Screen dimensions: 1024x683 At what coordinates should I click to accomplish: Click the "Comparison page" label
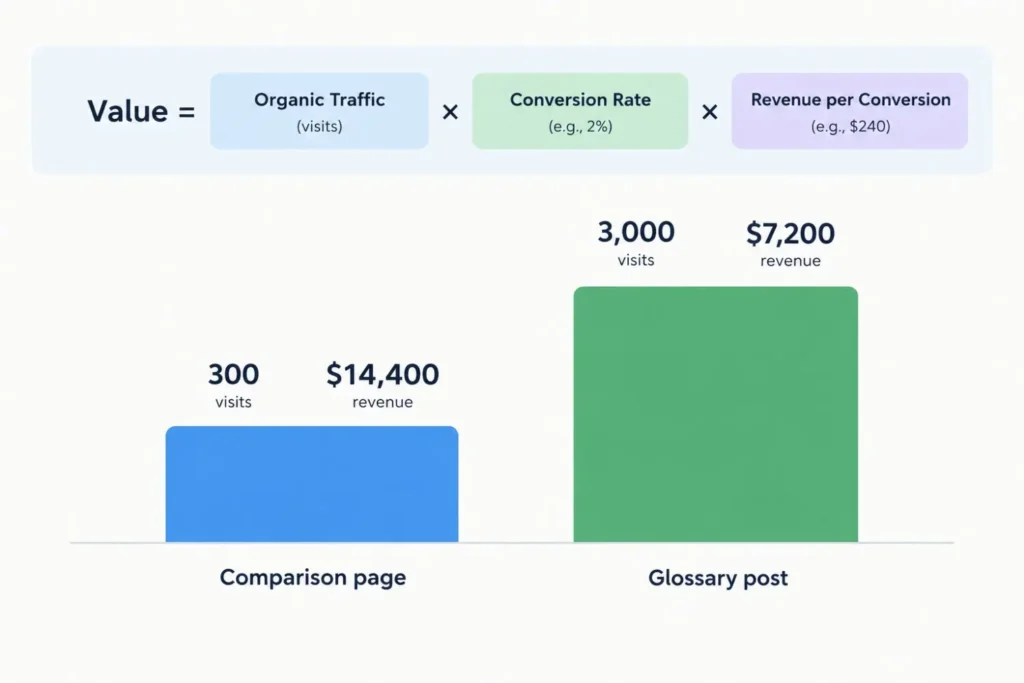point(313,578)
